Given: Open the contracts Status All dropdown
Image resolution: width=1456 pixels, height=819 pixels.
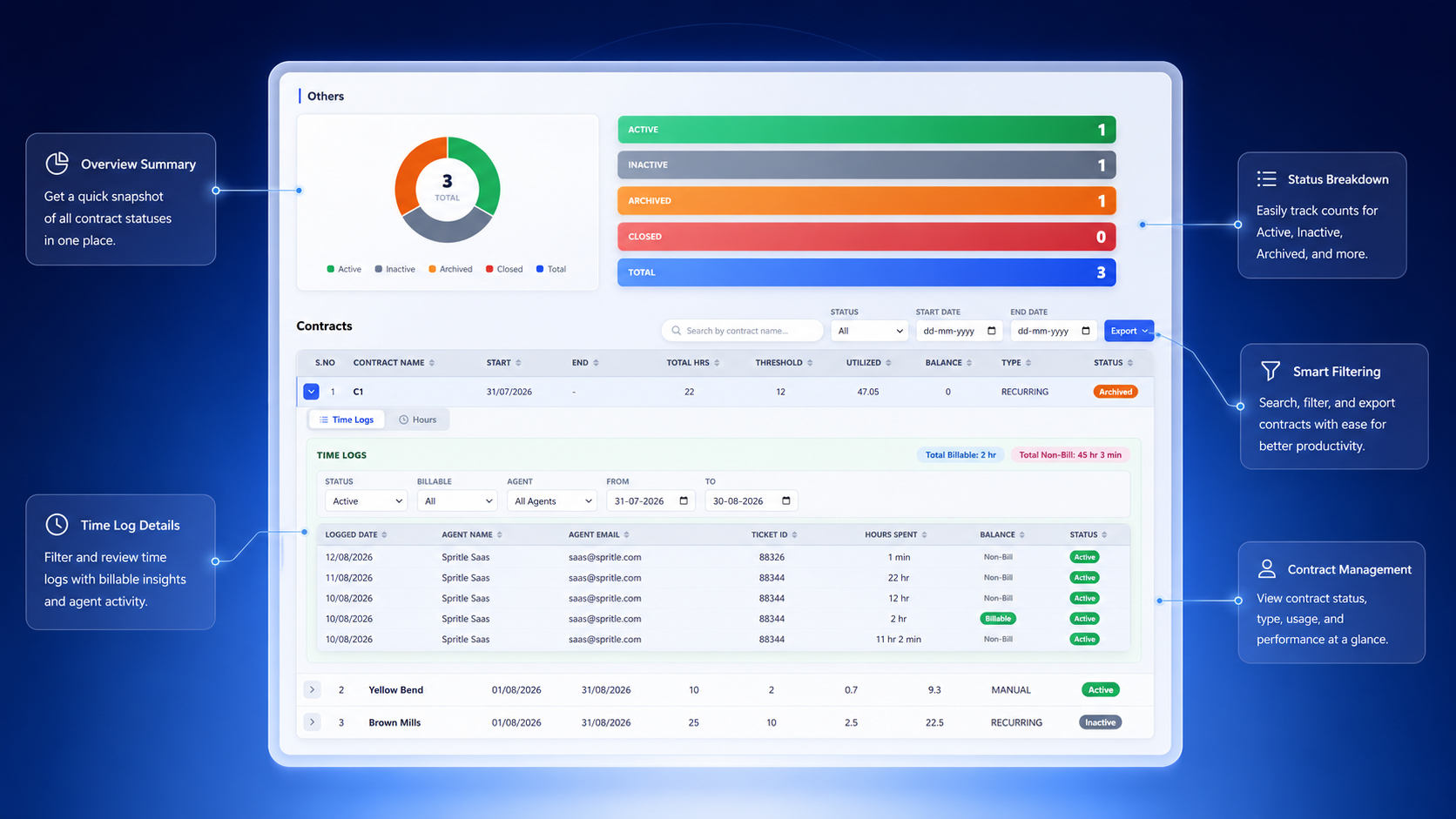Looking at the screenshot, I should click(869, 331).
